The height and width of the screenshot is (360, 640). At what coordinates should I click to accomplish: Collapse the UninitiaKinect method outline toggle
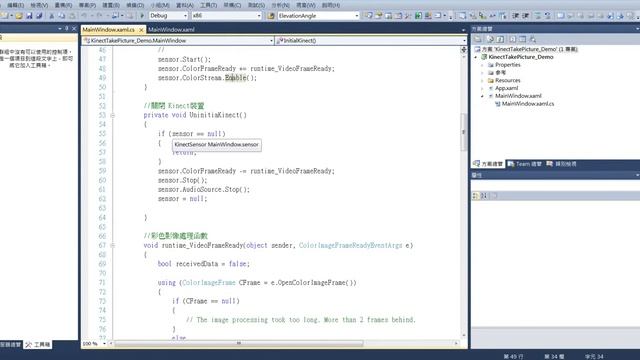pyautogui.click(x=112, y=116)
